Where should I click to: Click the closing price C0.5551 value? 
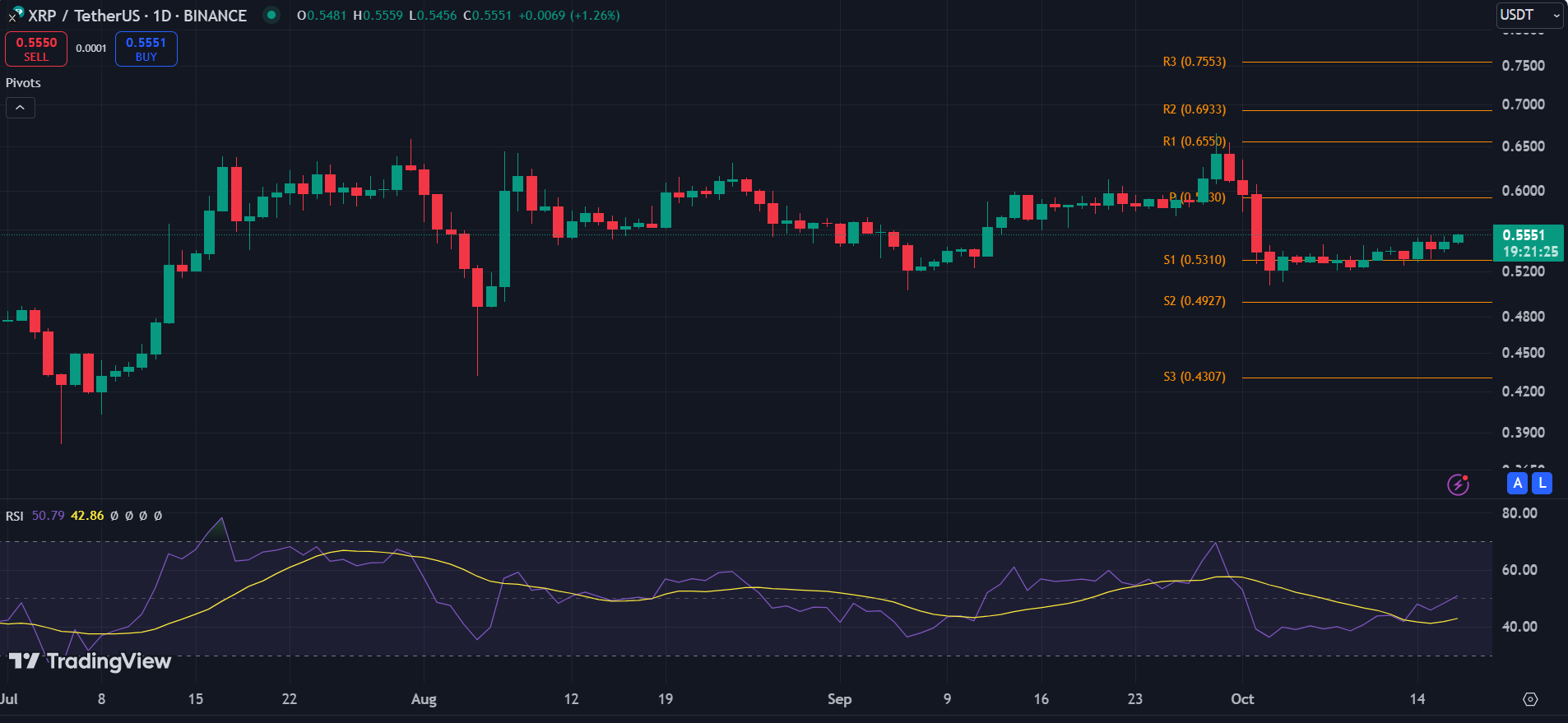(x=487, y=16)
